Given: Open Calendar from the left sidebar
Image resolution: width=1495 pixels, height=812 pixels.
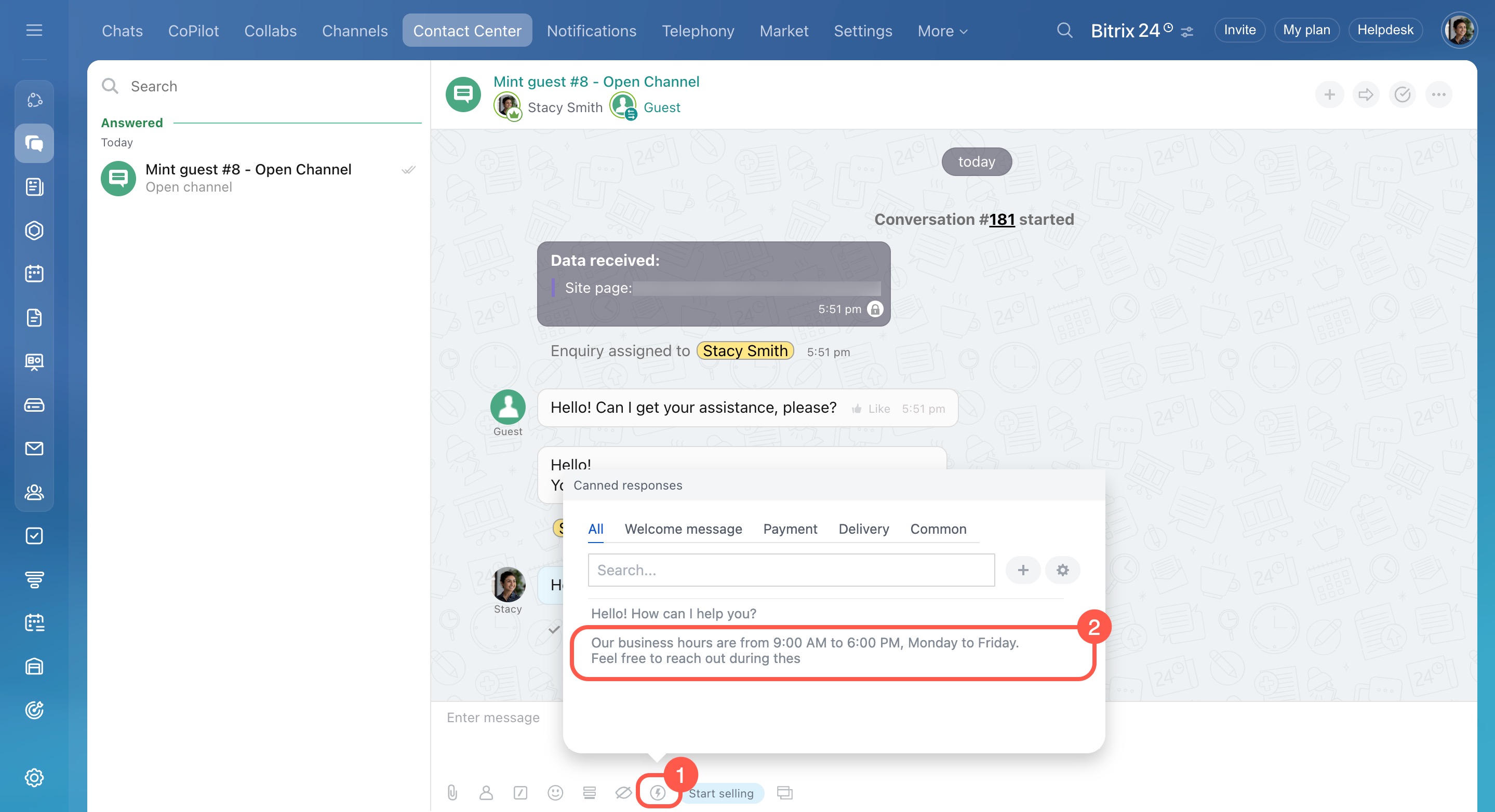Looking at the screenshot, I should pyautogui.click(x=34, y=274).
